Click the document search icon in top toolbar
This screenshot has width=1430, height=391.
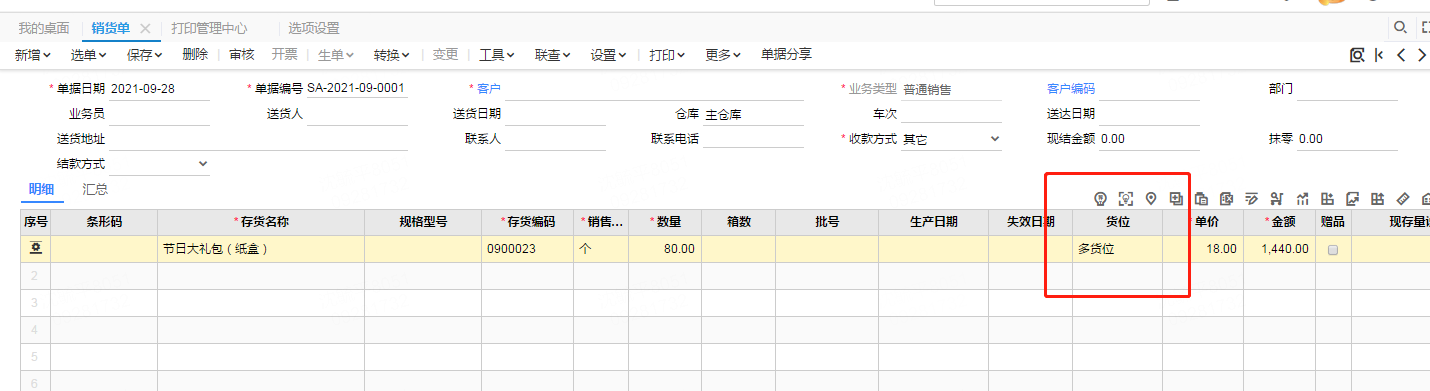click(1357, 55)
